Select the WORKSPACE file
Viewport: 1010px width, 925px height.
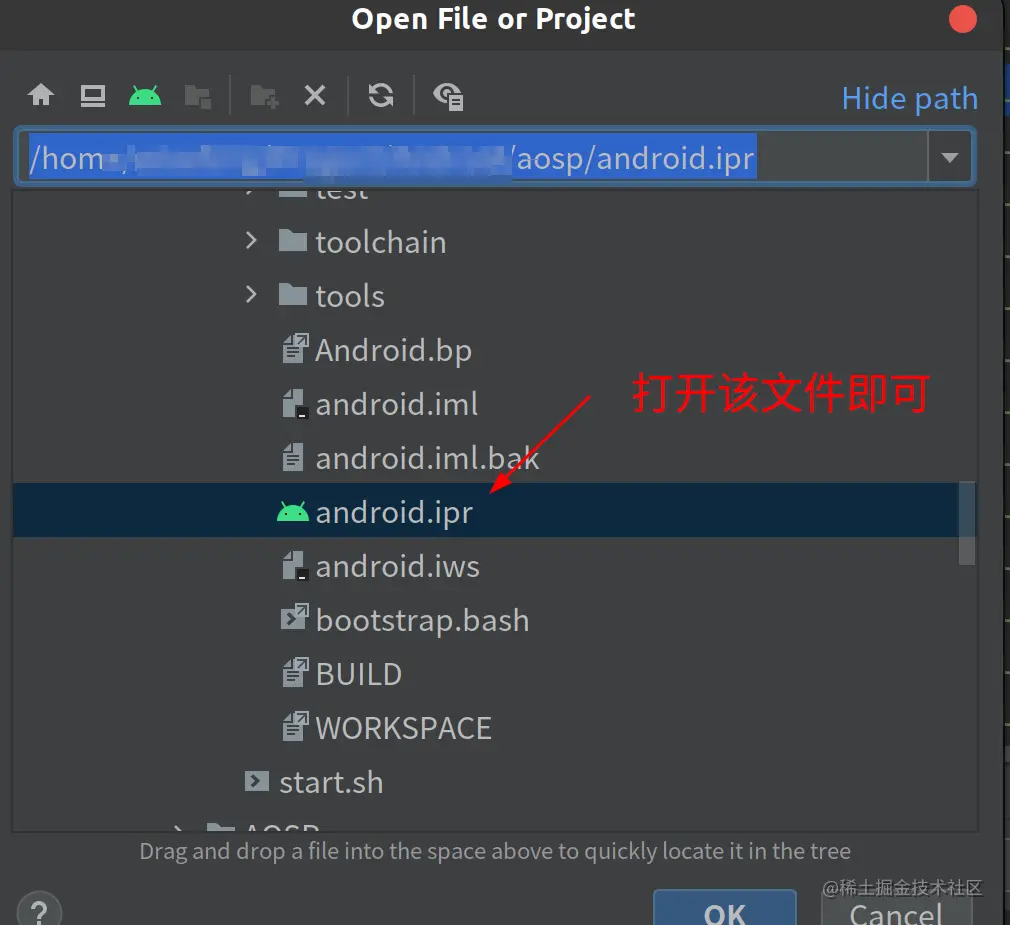click(x=404, y=729)
